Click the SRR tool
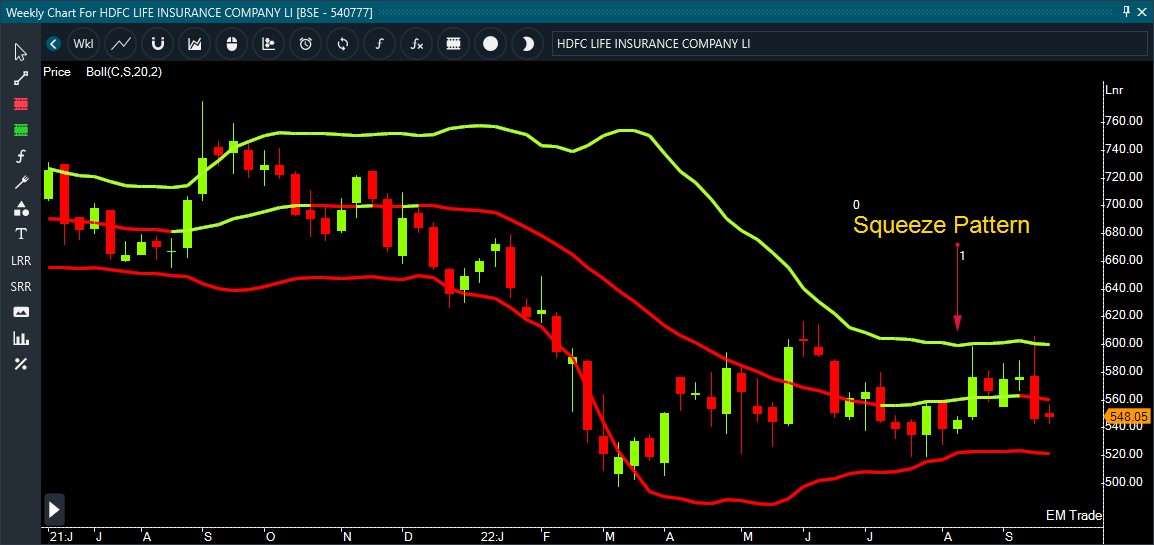 [21, 286]
